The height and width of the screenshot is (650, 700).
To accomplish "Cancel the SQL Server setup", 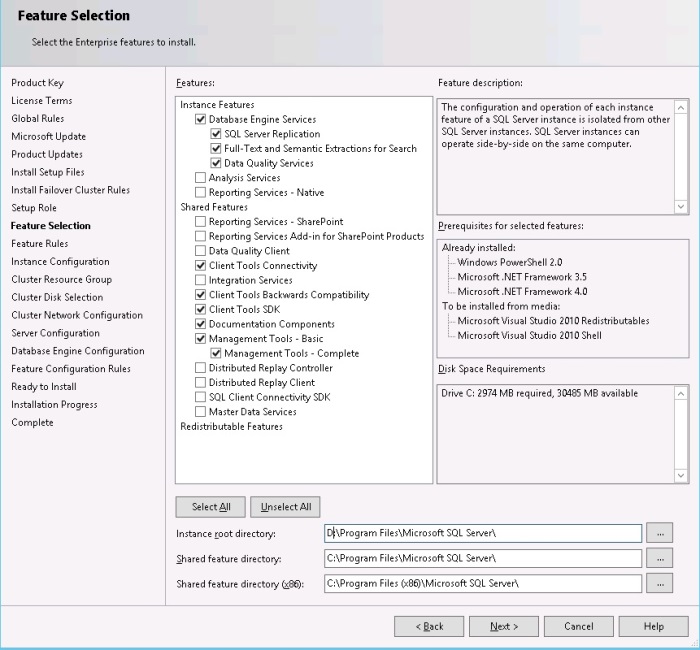I will point(579,626).
